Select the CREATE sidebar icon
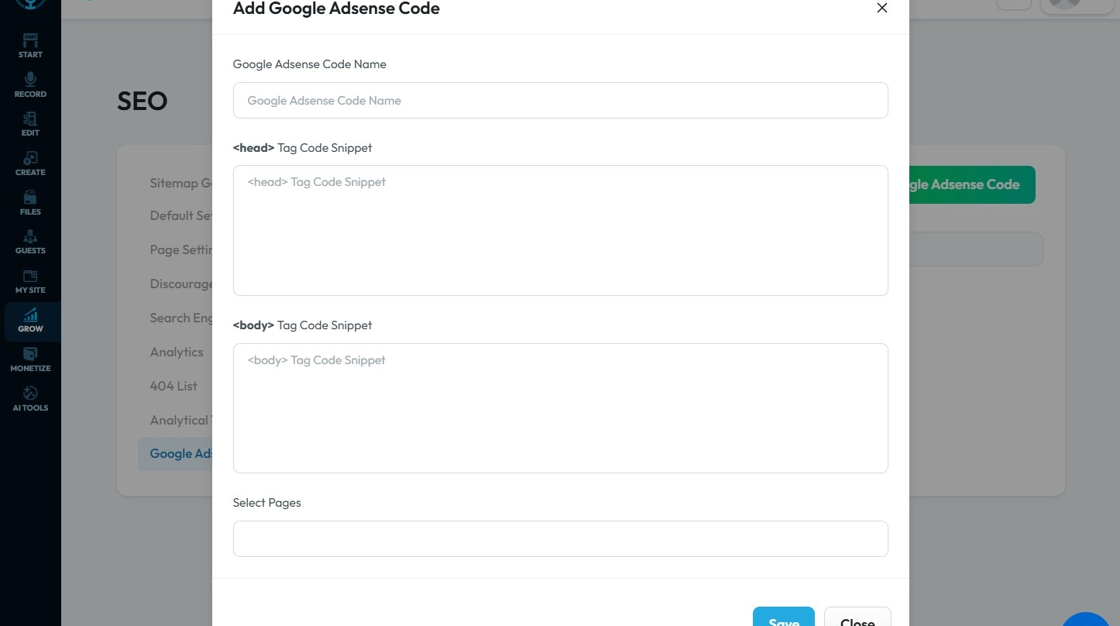This screenshot has width=1120, height=626. pos(30,163)
